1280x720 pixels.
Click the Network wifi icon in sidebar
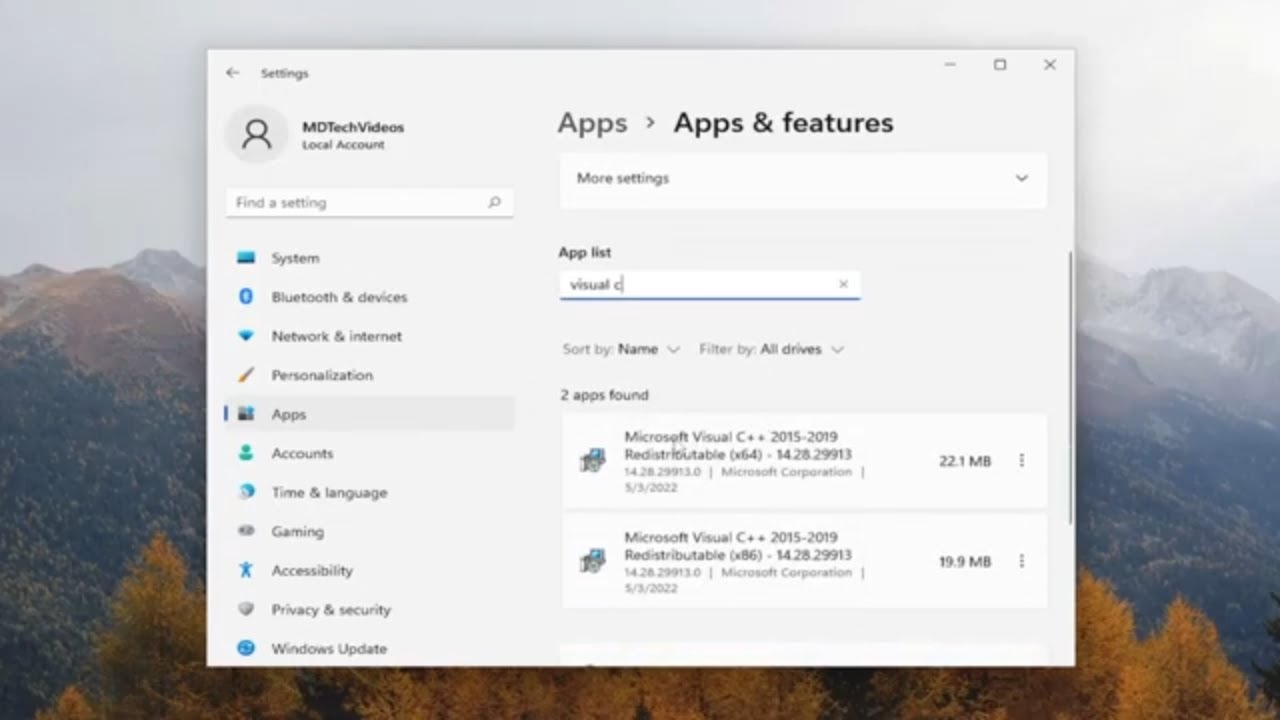click(246, 336)
